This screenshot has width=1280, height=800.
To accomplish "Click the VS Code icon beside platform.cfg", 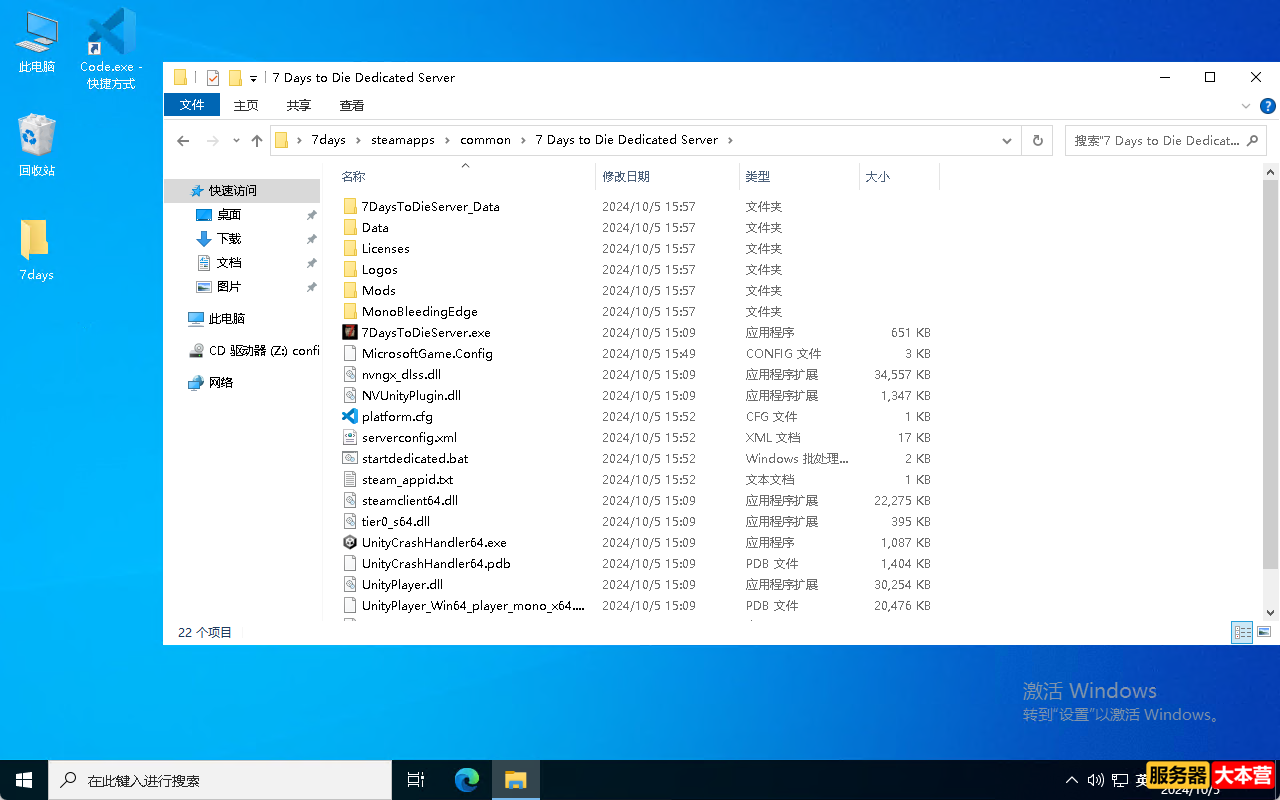I will [350, 416].
